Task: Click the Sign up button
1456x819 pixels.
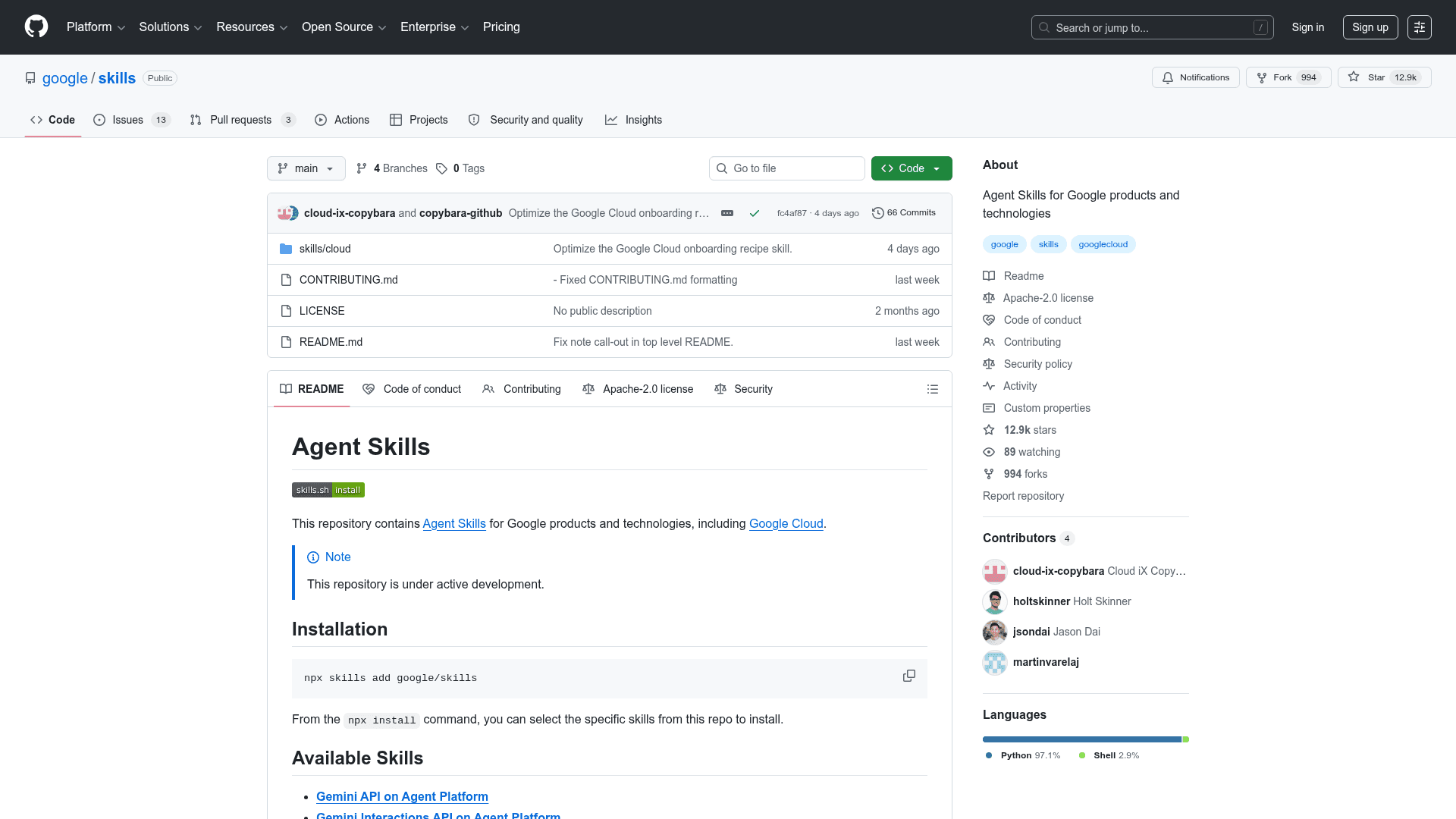Action: [1370, 27]
